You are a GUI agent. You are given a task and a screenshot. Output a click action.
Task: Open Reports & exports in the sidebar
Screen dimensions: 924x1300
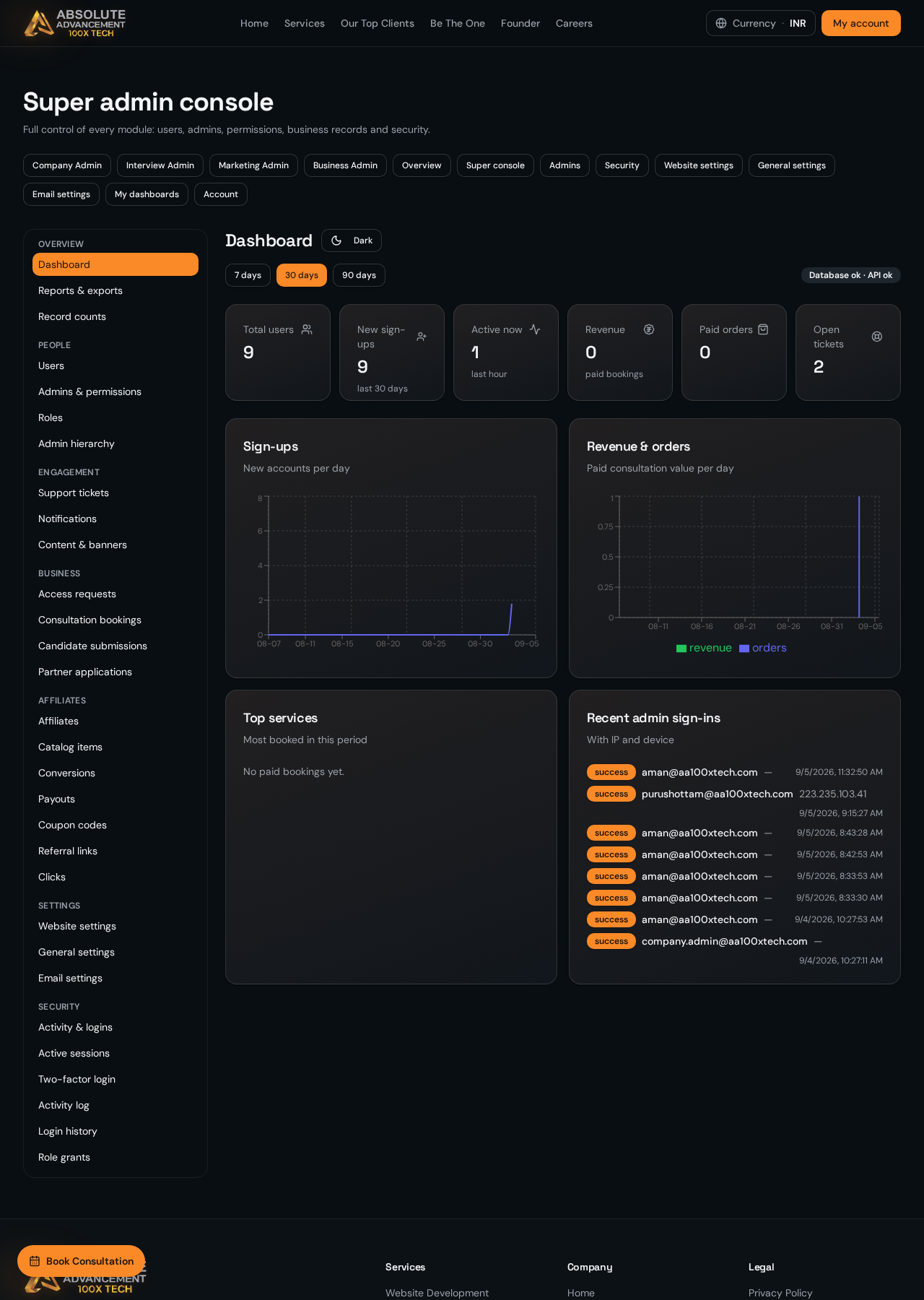click(x=115, y=290)
